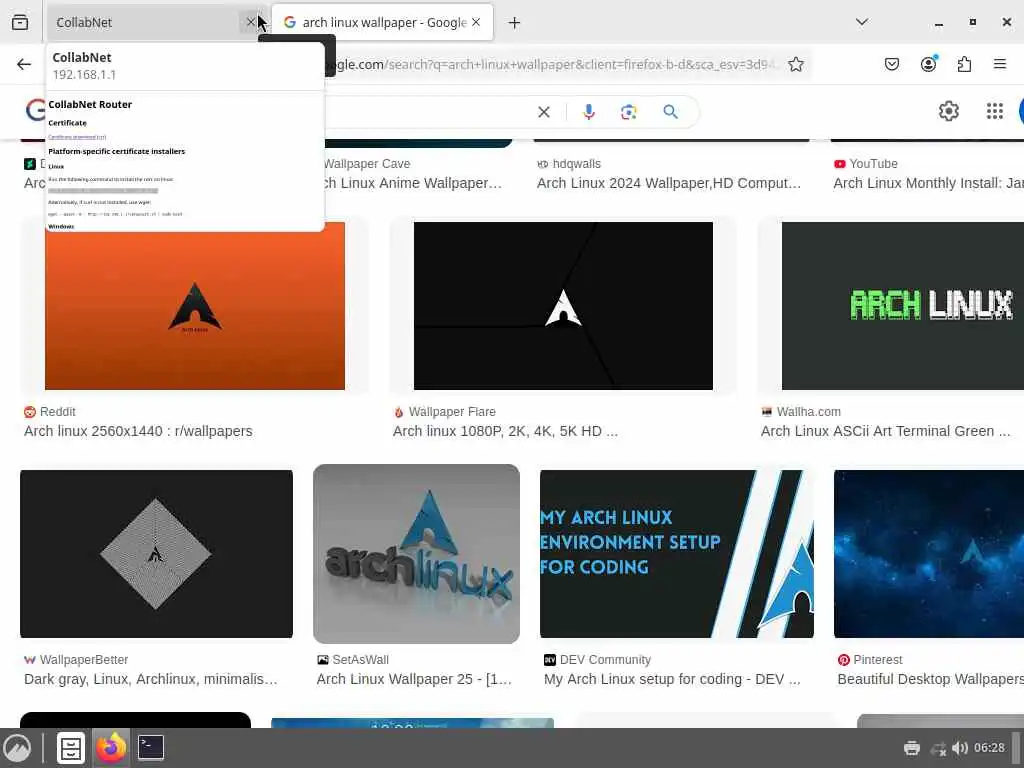Bookmark this page with the star icon

coord(795,64)
